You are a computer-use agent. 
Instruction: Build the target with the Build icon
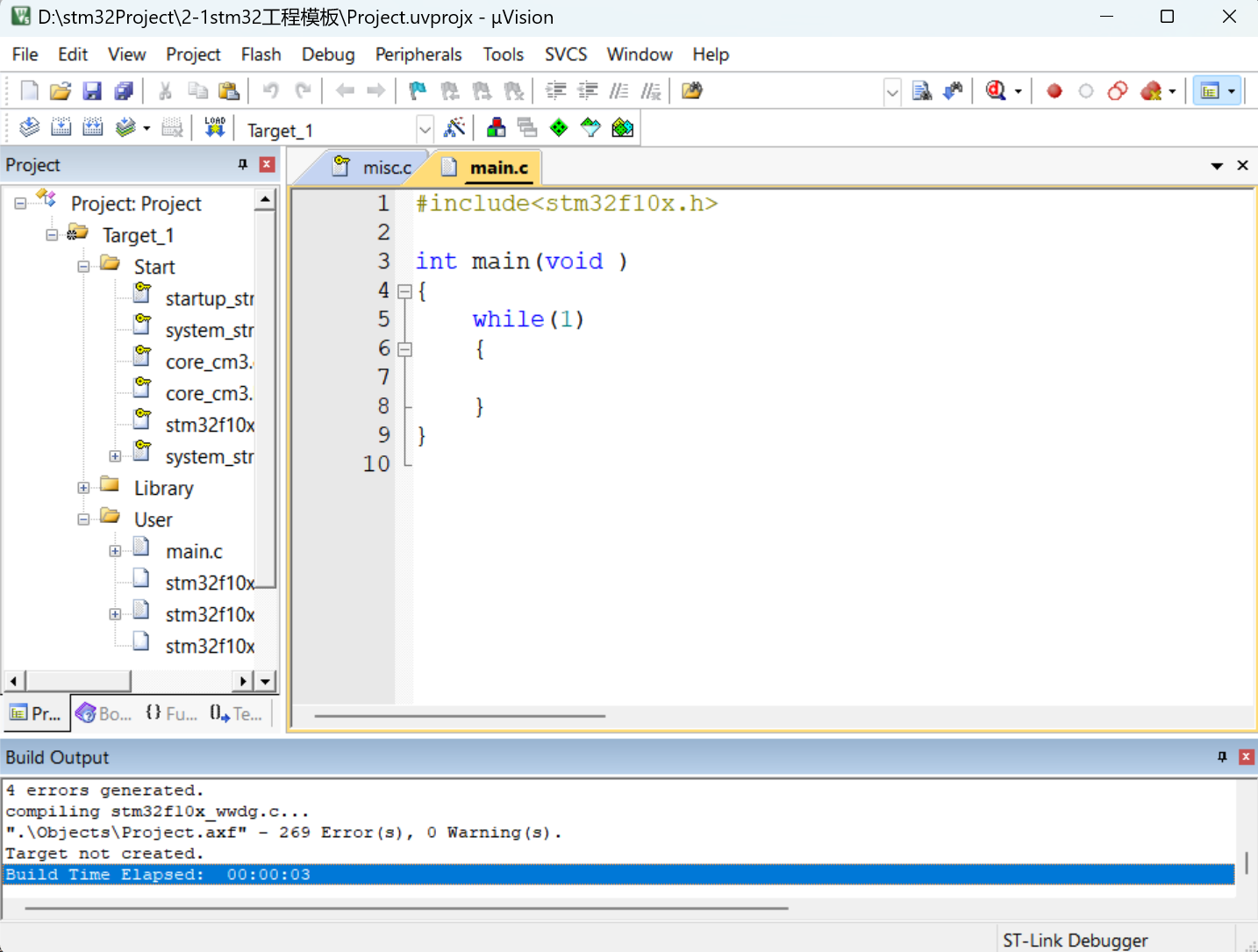(x=61, y=128)
